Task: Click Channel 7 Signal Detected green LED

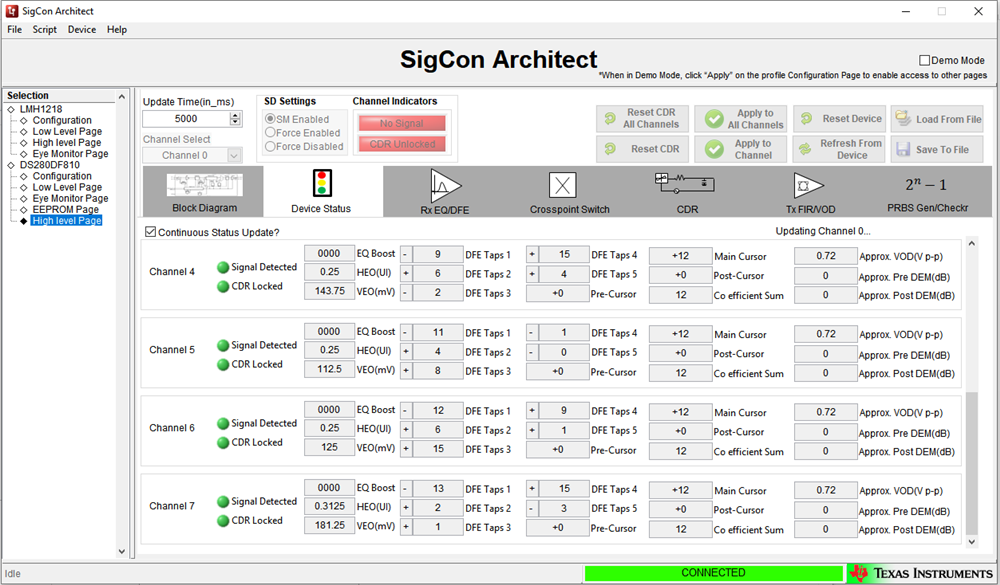Action: [223, 501]
